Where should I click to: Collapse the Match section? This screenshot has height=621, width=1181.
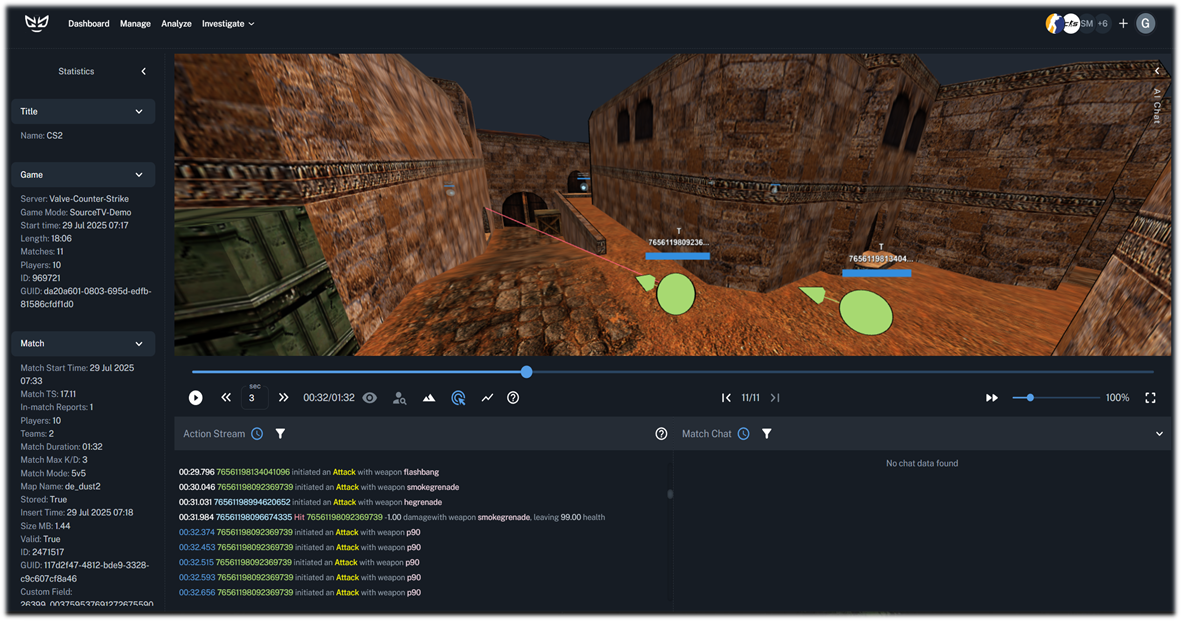click(83, 344)
